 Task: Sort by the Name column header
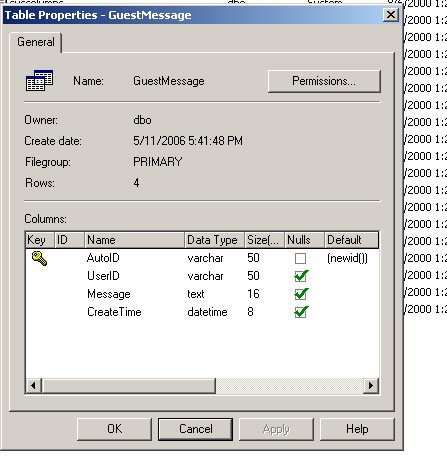[134, 240]
